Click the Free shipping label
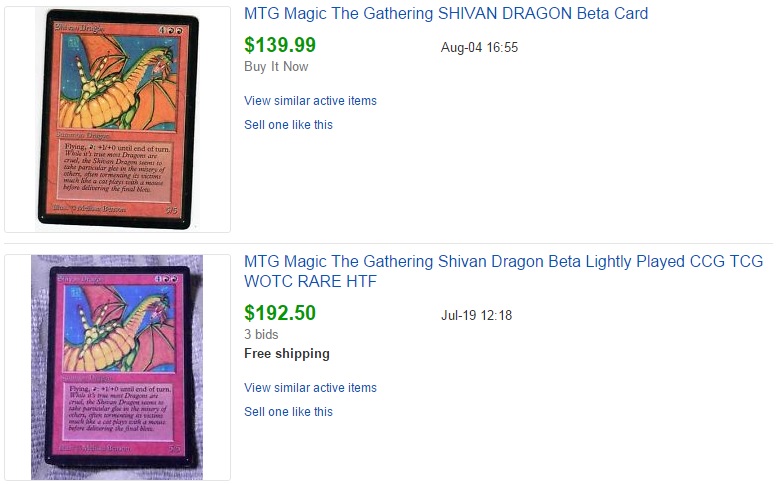 [287, 354]
